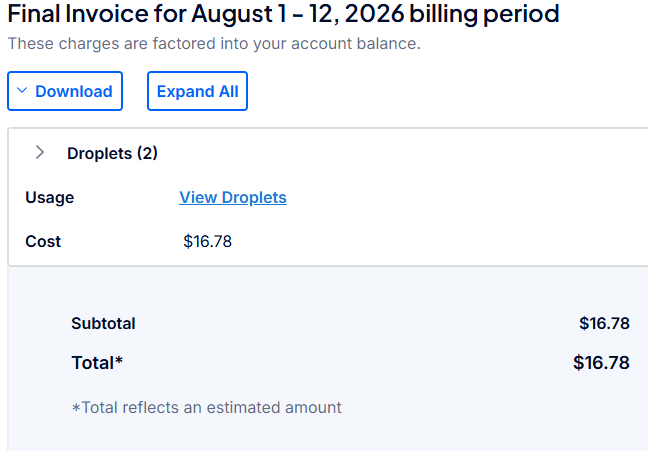Open the View Droplets link
The width and height of the screenshot is (648, 451).
233,198
